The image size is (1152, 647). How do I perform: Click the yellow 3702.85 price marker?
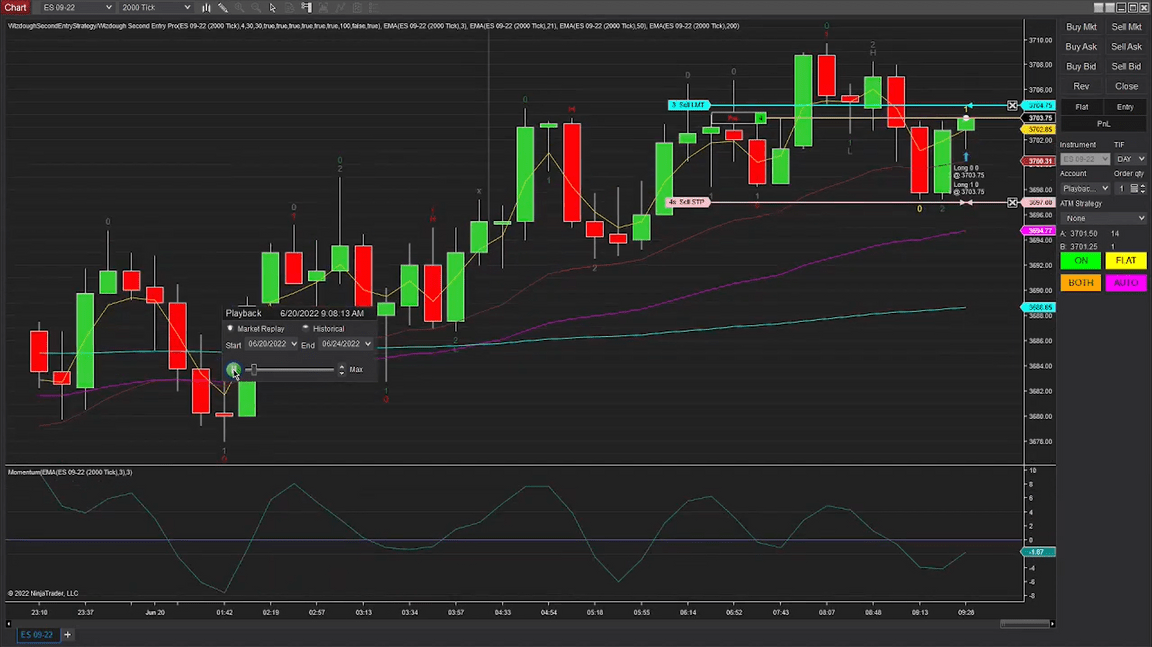1039,129
